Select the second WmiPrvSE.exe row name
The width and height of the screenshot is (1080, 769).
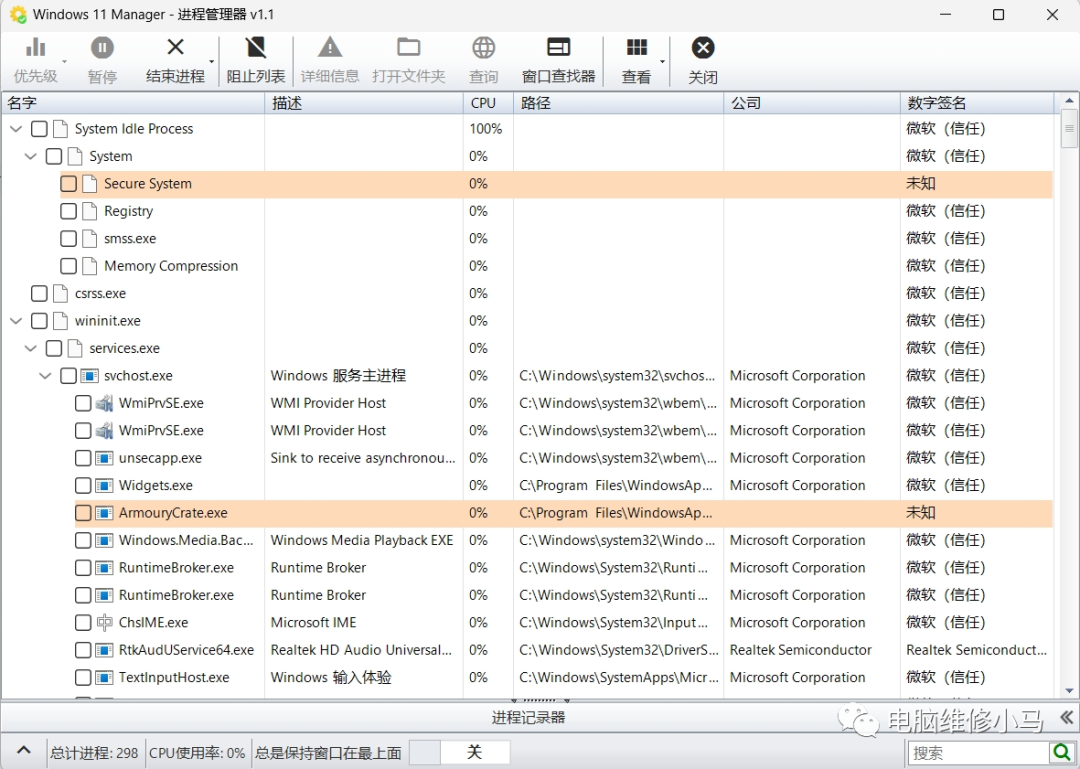pyautogui.click(x=161, y=431)
